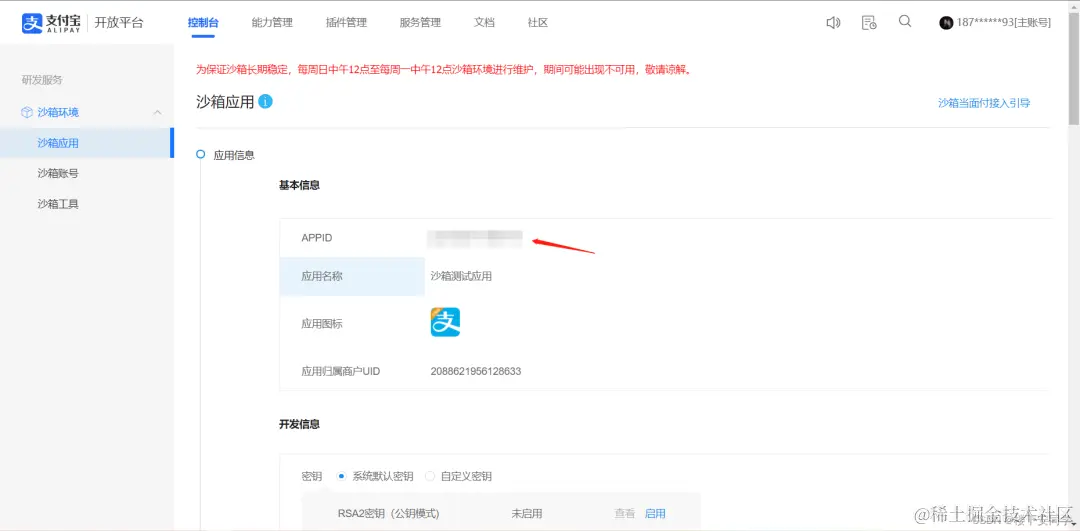Viewport: 1080px width, 531px height.
Task: Click 启用 for RSA2密钥
Action: pyautogui.click(x=655, y=513)
